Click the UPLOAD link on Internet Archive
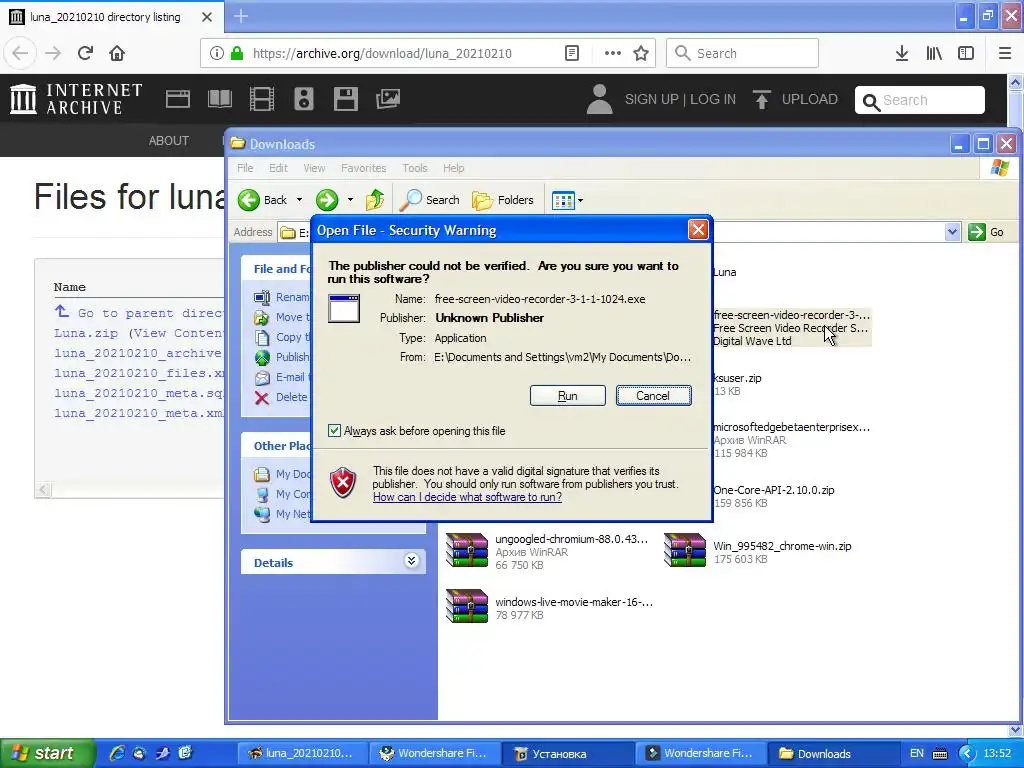This screenshot has height=768, width=1024. (x=795, y=99)
